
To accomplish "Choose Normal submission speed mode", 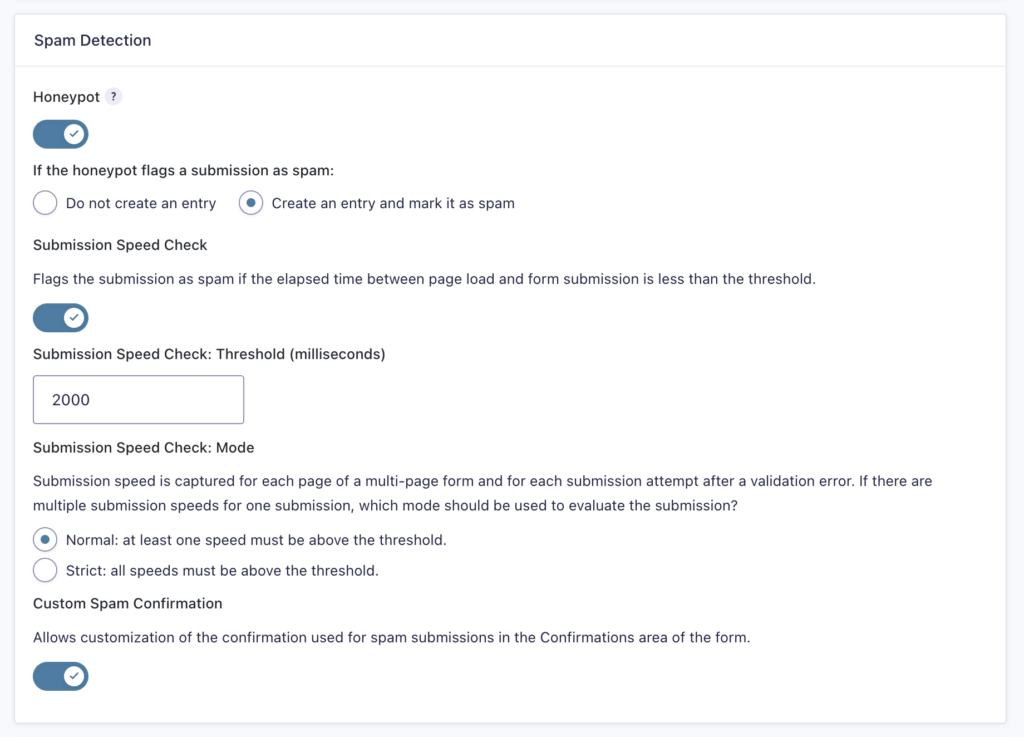I will coord(44,539).
